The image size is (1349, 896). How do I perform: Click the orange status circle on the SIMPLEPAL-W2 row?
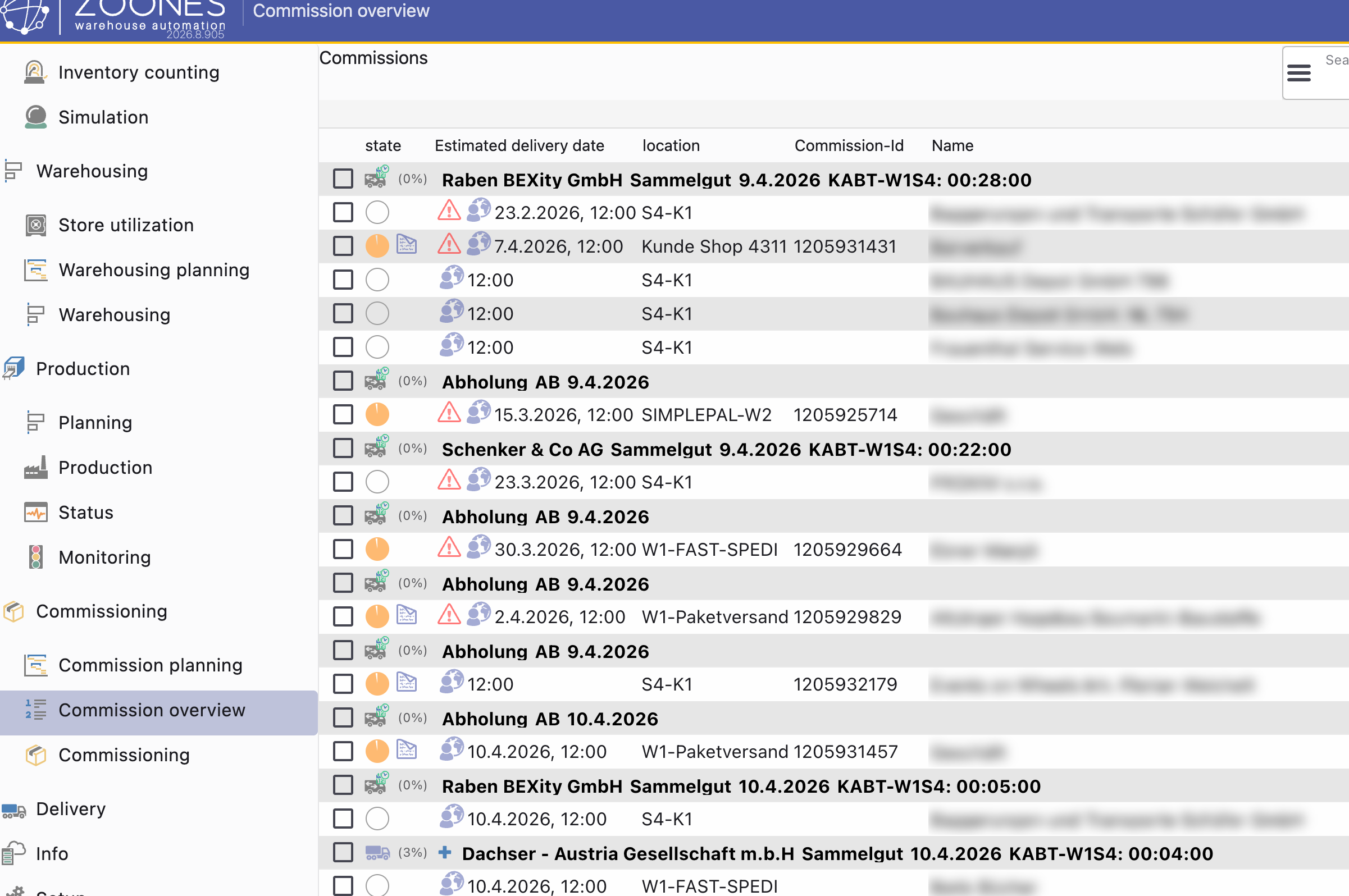point(377,414)
